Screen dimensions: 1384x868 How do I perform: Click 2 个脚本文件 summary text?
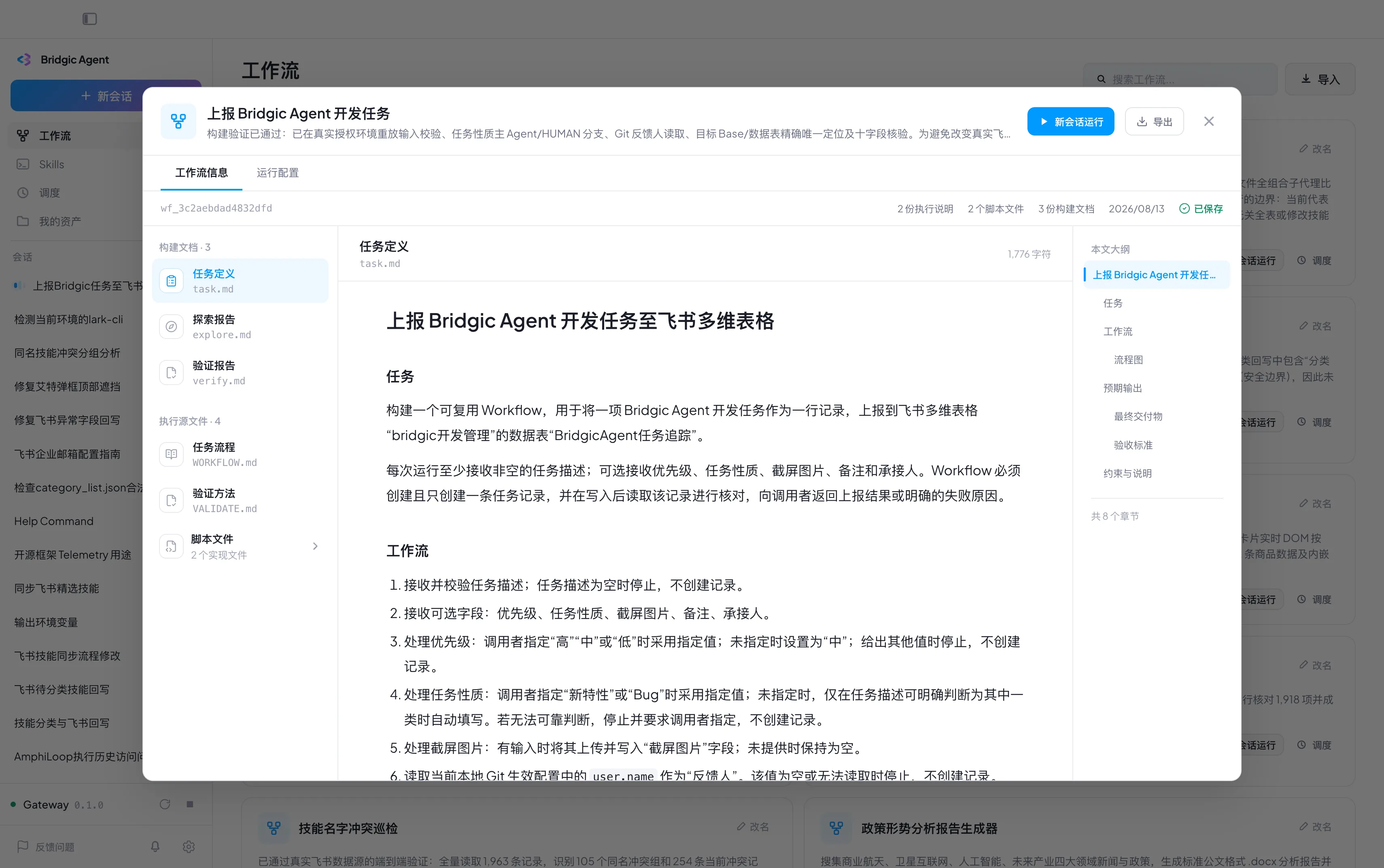coord(995,208)
